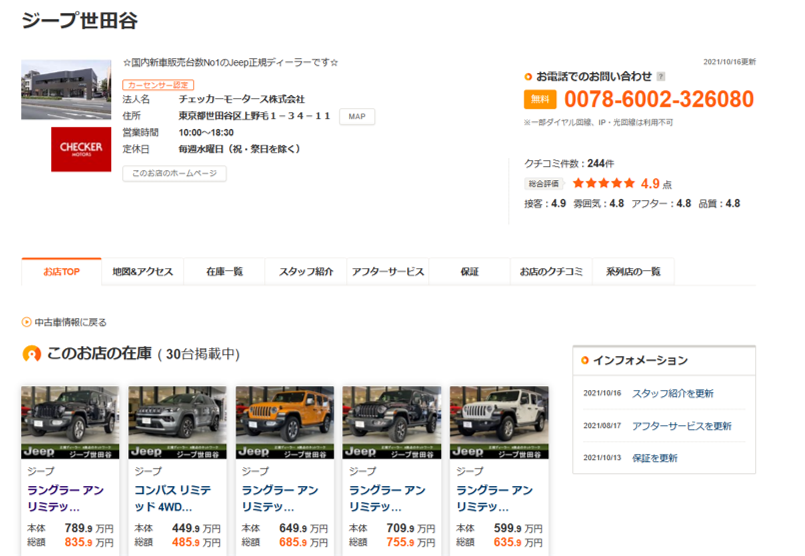
Task: Click the dealership building photo
Action: pos(67,90)
